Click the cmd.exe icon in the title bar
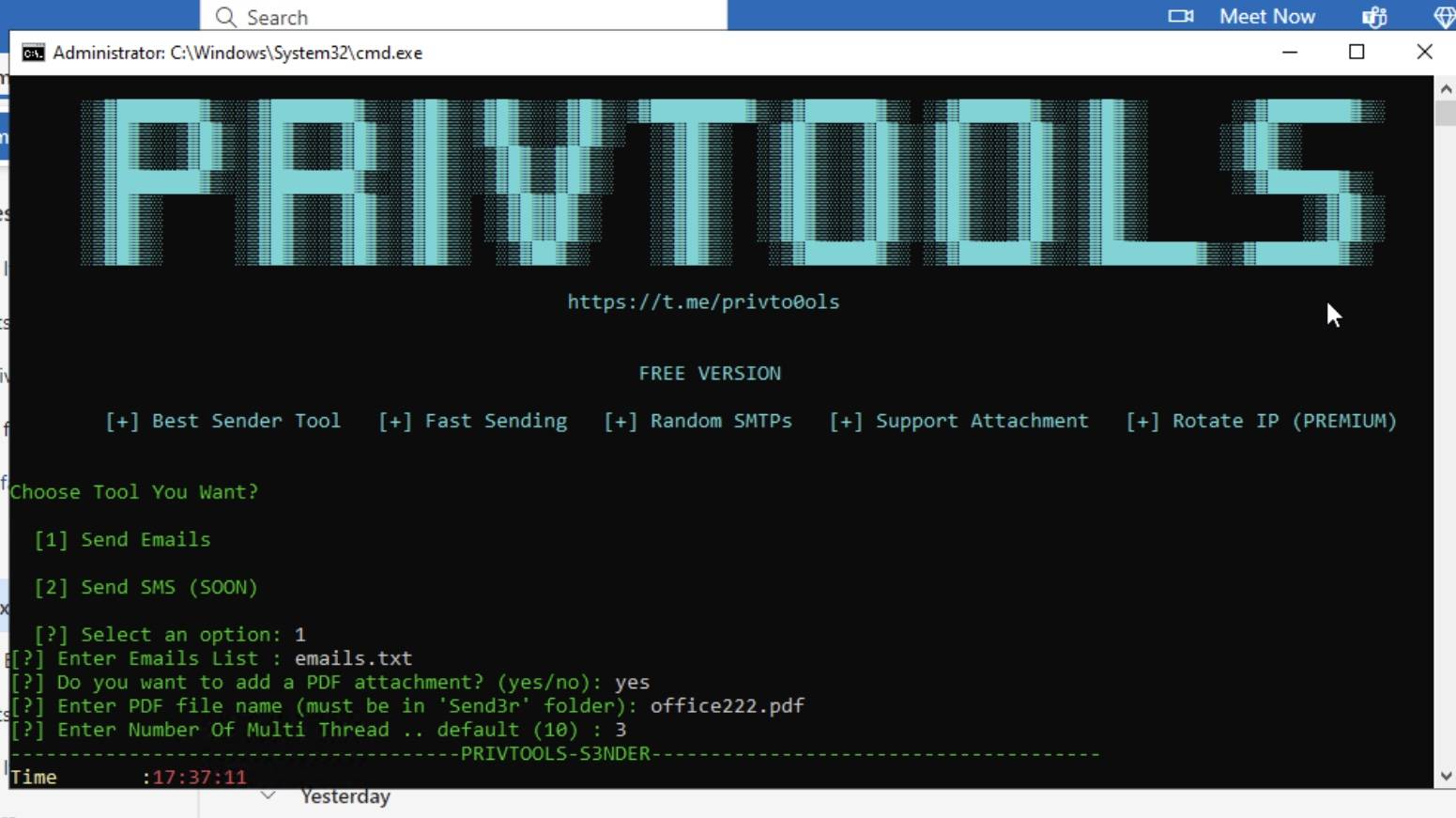Screen dimensions: 1456x818 tap(33, 53)
